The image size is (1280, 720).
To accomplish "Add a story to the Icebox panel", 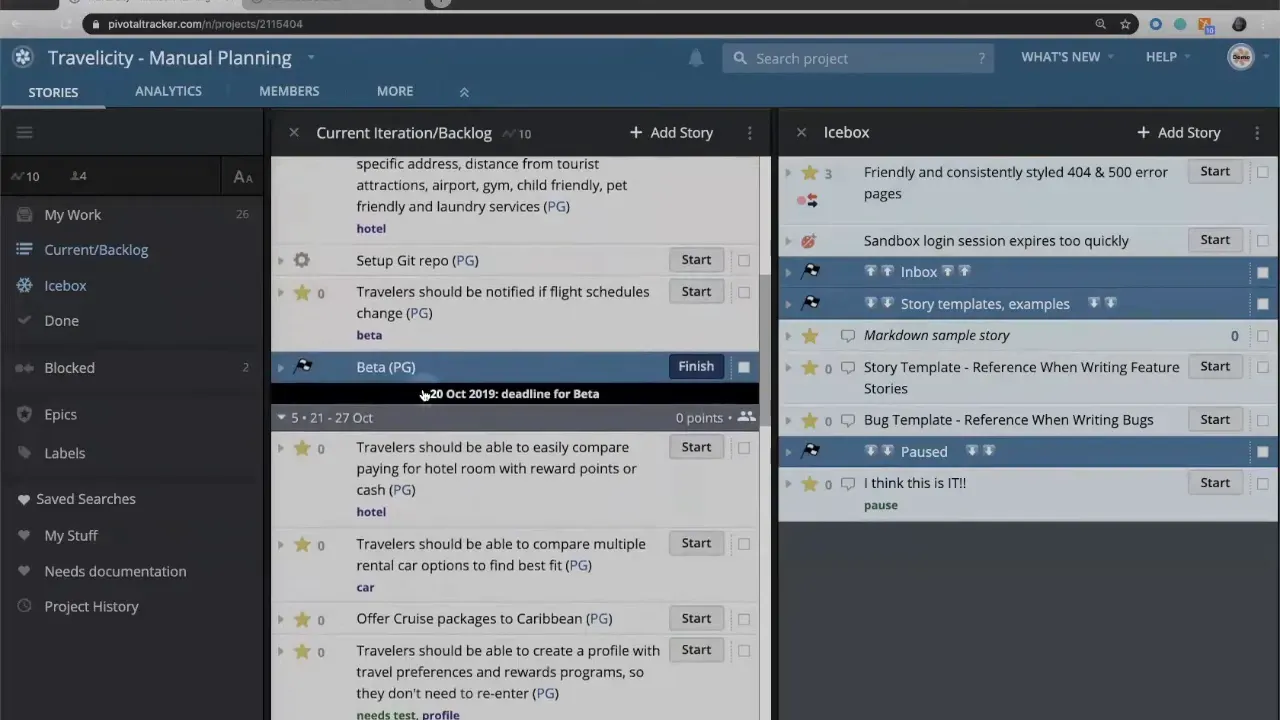I will point(1178,132).
